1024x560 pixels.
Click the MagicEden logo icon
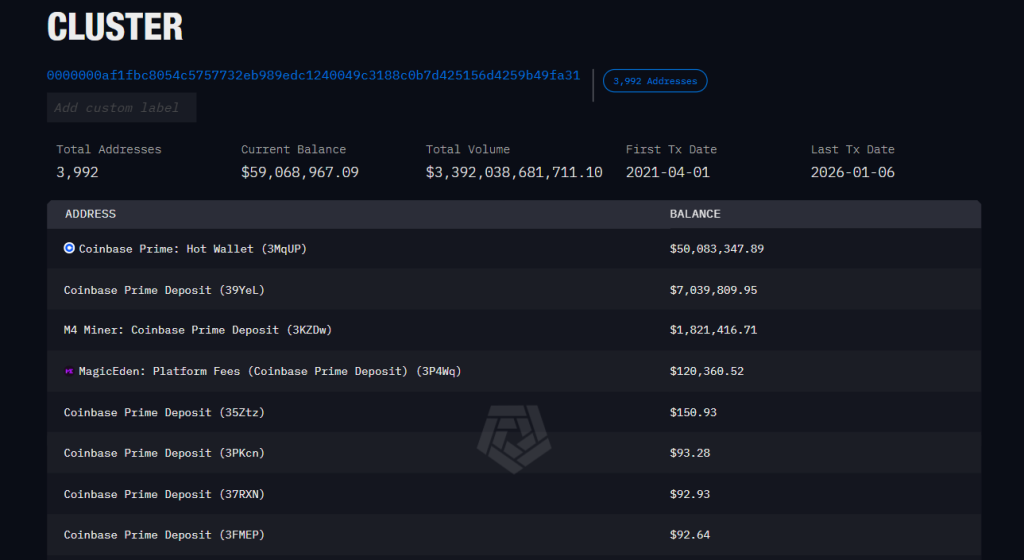coord(69,371)
